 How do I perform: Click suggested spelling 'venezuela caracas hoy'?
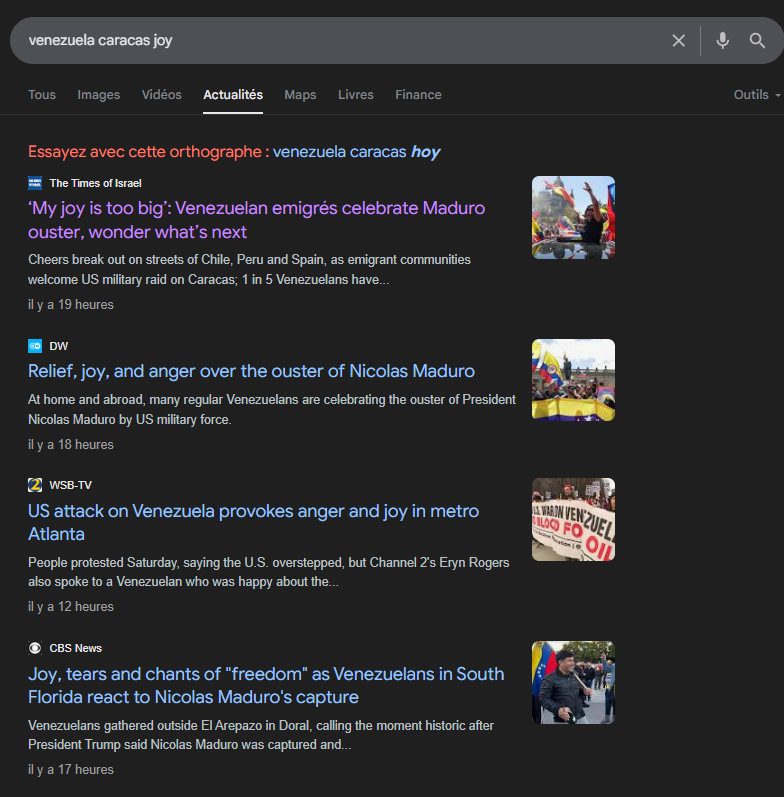(x=356, y=152)
